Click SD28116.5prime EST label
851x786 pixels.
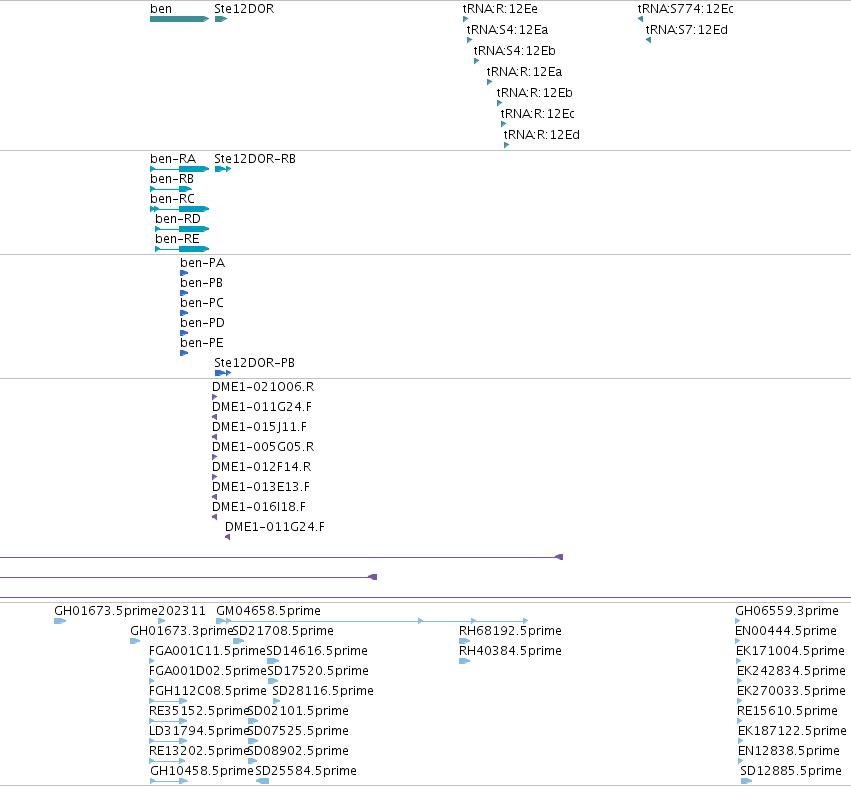(323, 691)
